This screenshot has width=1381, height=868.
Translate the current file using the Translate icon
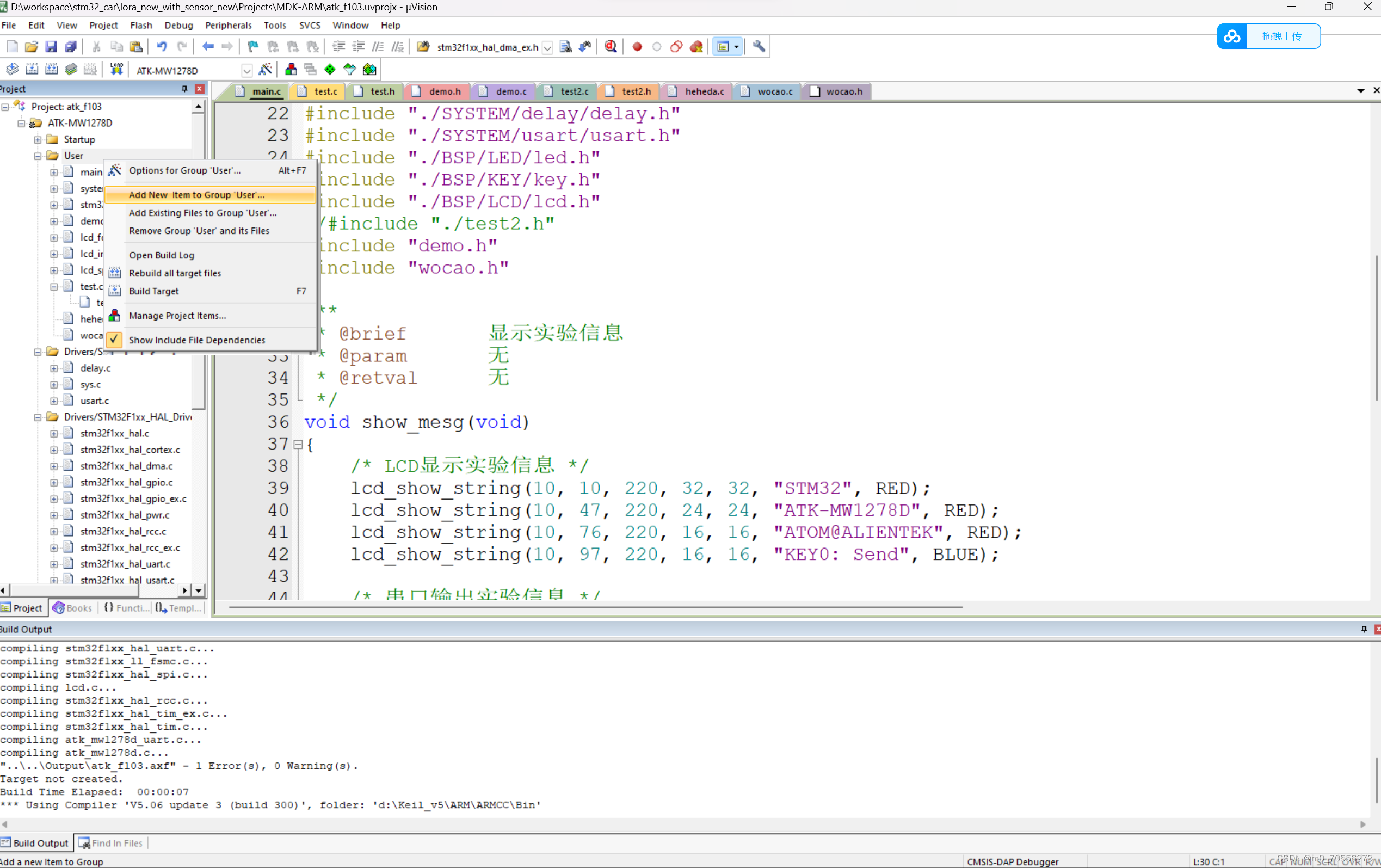pyautogui.click(x=12, y=70)
